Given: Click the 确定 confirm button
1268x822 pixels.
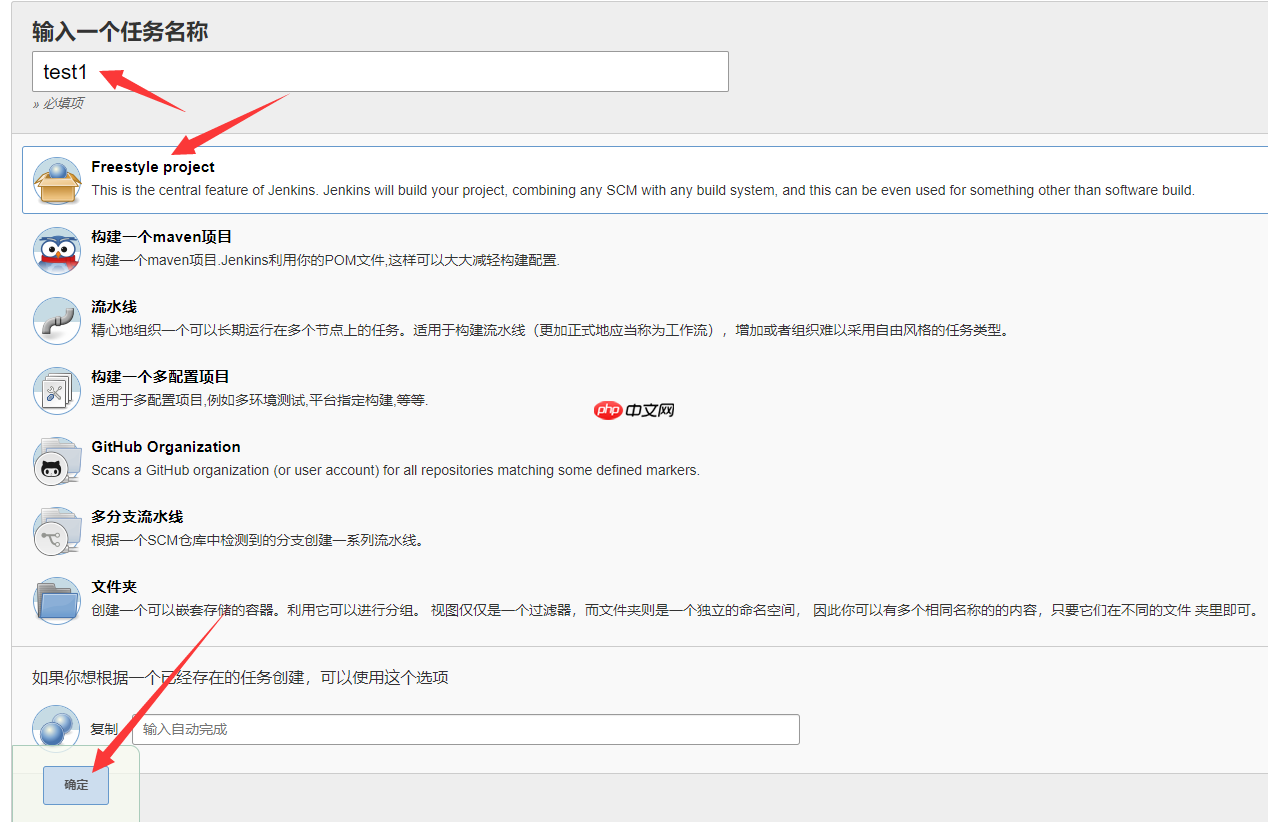Looking at the screenshot, I should coord(75,785).
